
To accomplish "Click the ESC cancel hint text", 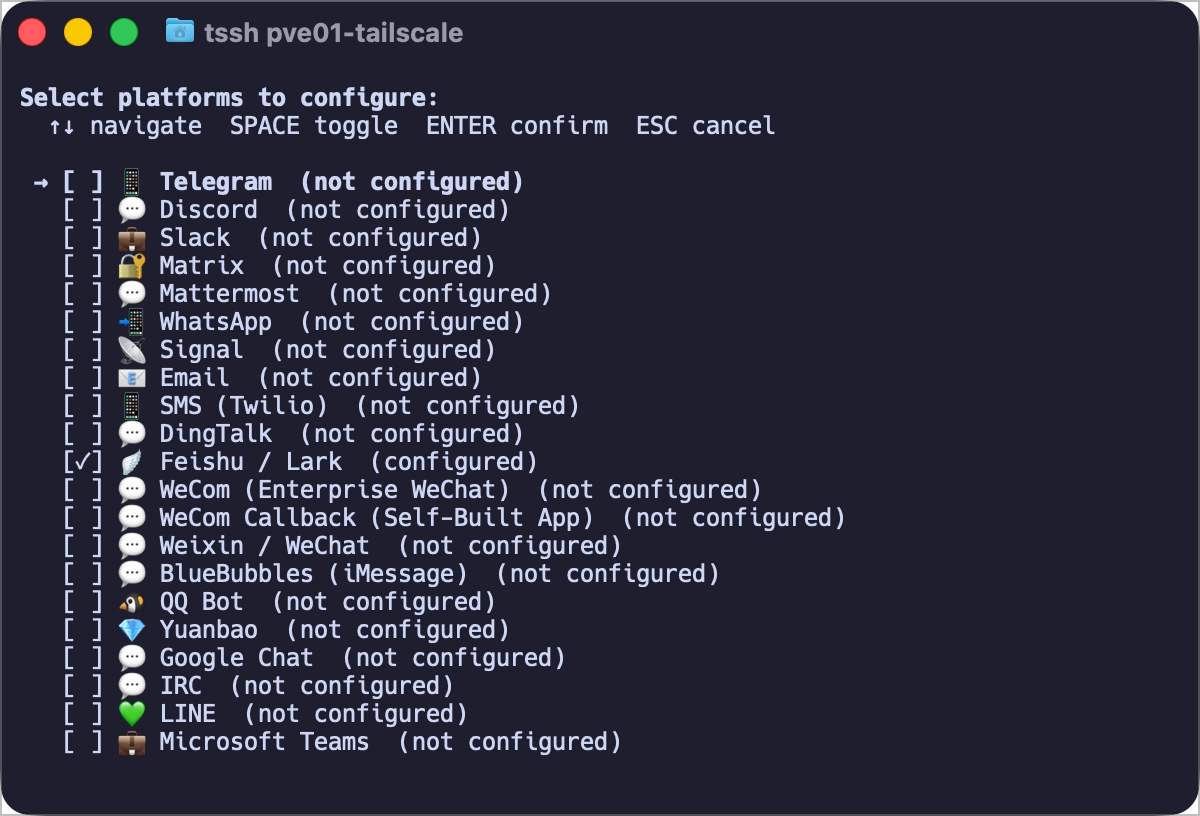I will pyautogui.click(x=705, y=126).
